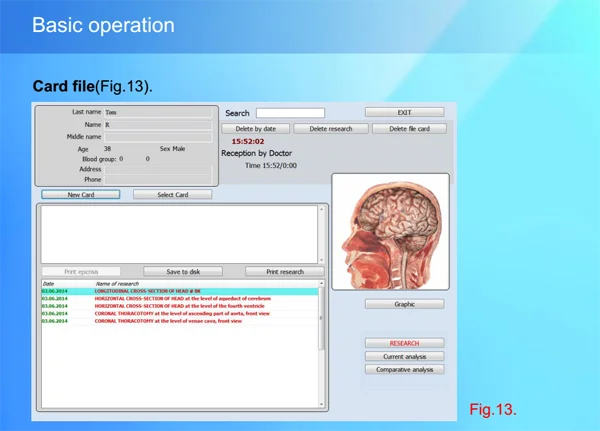Click Save to disk button
600x431 pixels.
point(183,271)
